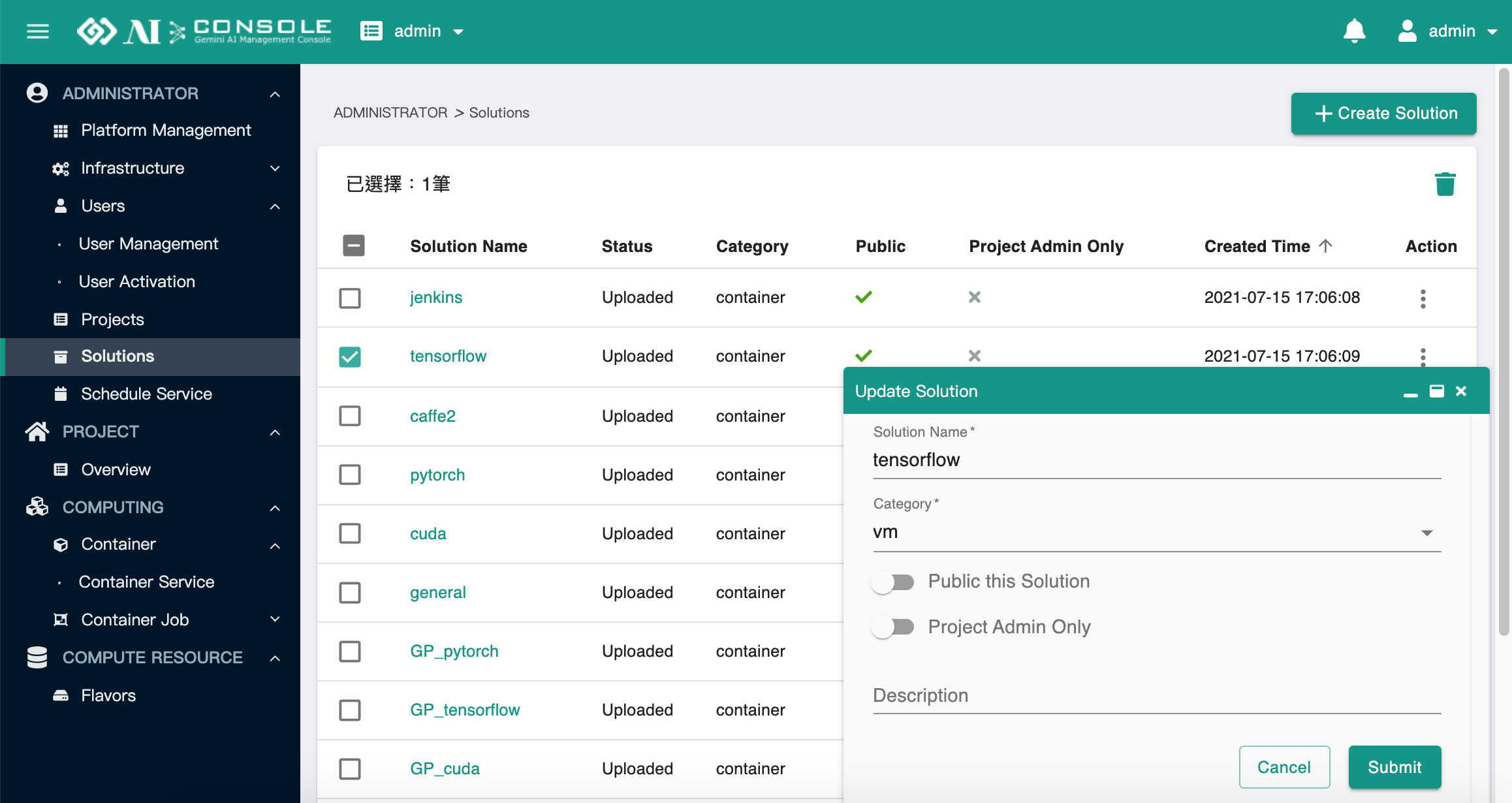Collapse the COMPUTE RESOURCE section
1512x803 pixels.
[275, 658]
